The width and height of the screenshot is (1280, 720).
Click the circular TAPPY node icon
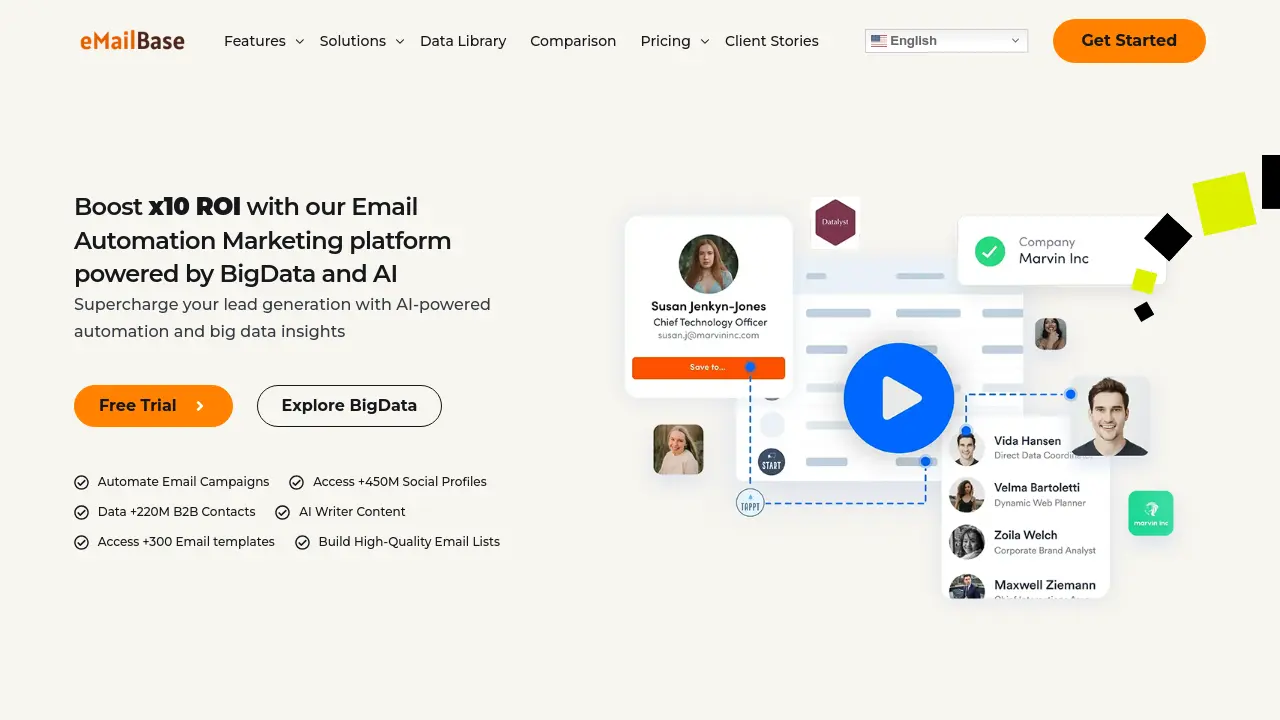click(749, 503)
